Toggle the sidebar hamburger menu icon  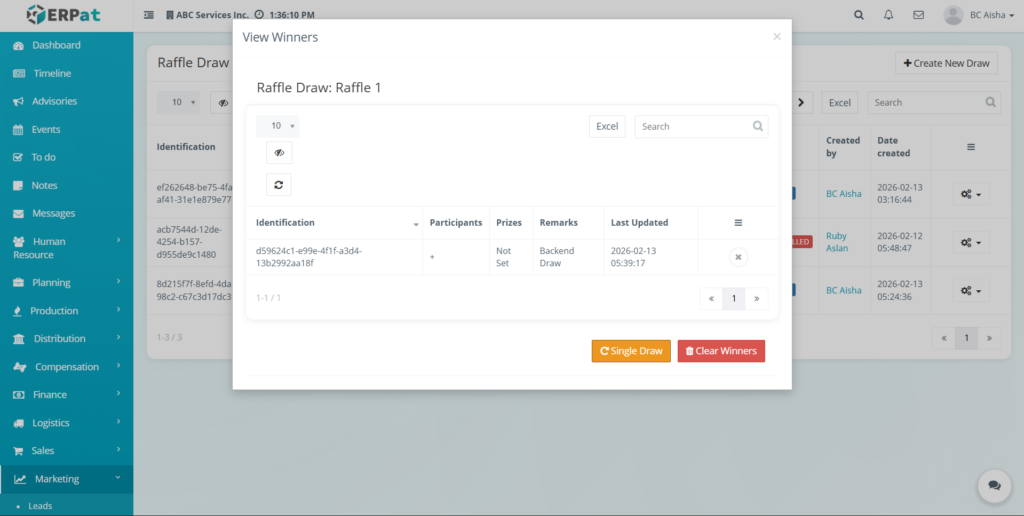(x=149, y=15)
